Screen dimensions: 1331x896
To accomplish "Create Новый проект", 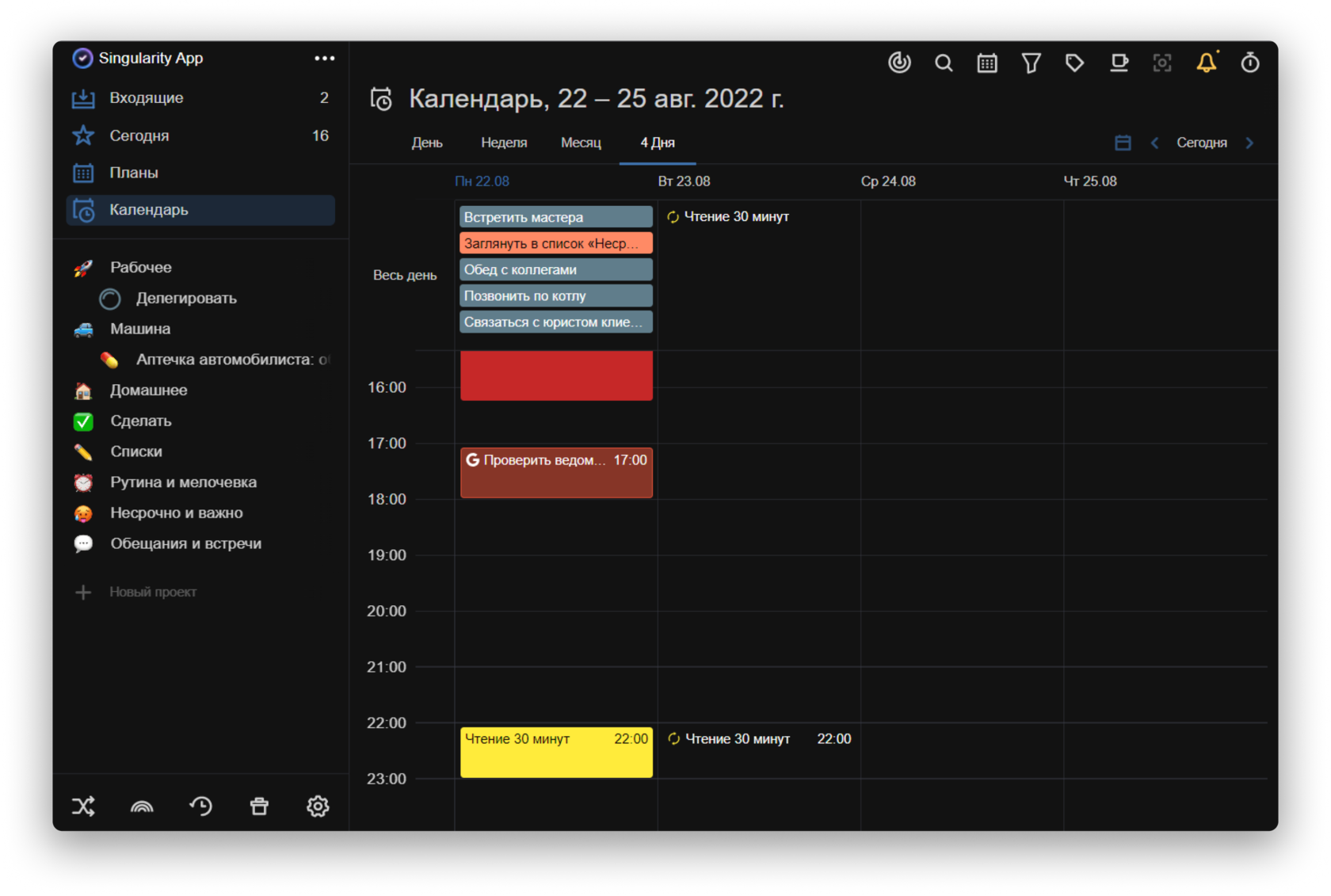I will click(x=153, y=592).
